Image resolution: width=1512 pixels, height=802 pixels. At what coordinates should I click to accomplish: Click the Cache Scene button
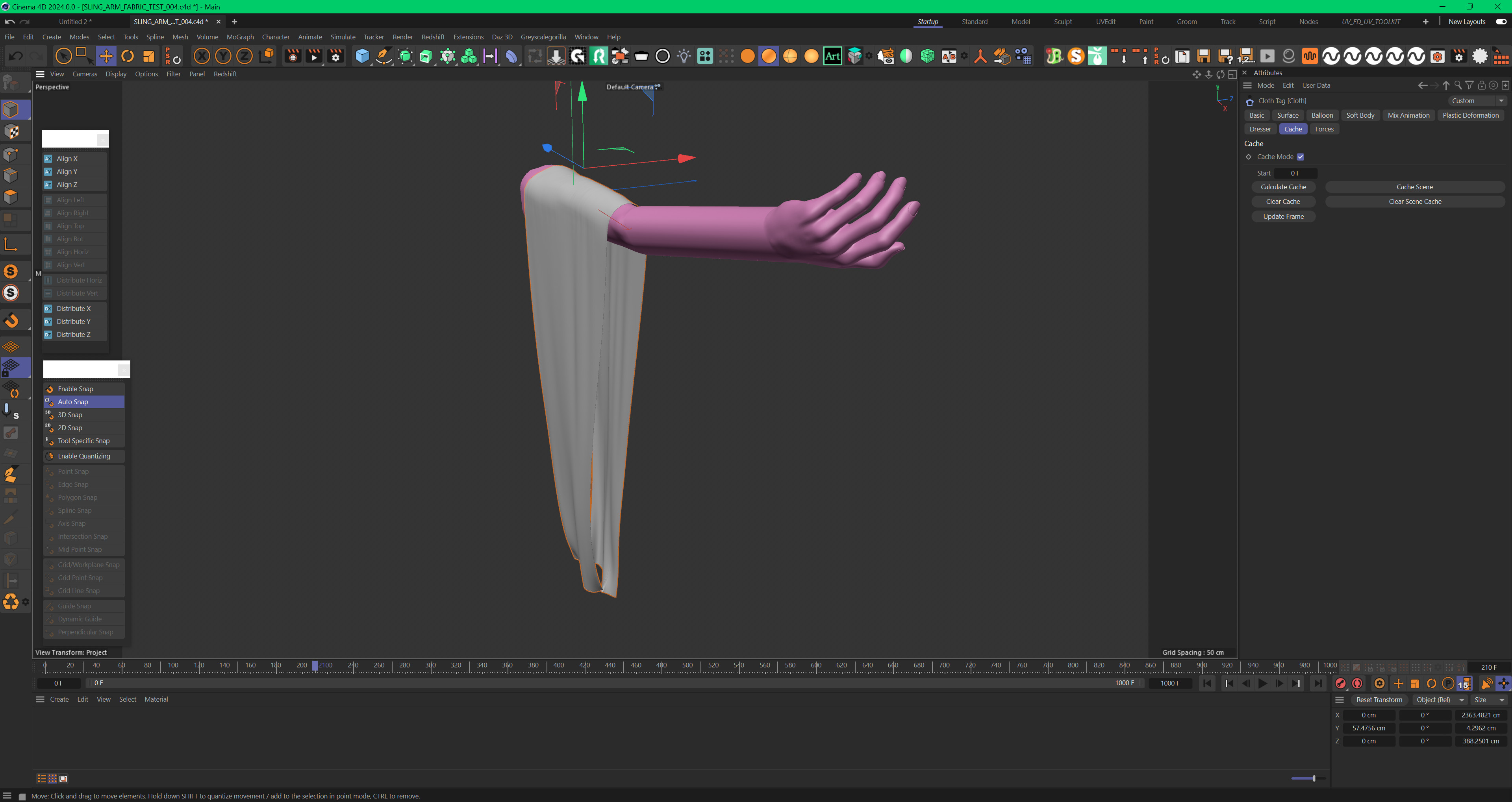(x=1415, y=187)
